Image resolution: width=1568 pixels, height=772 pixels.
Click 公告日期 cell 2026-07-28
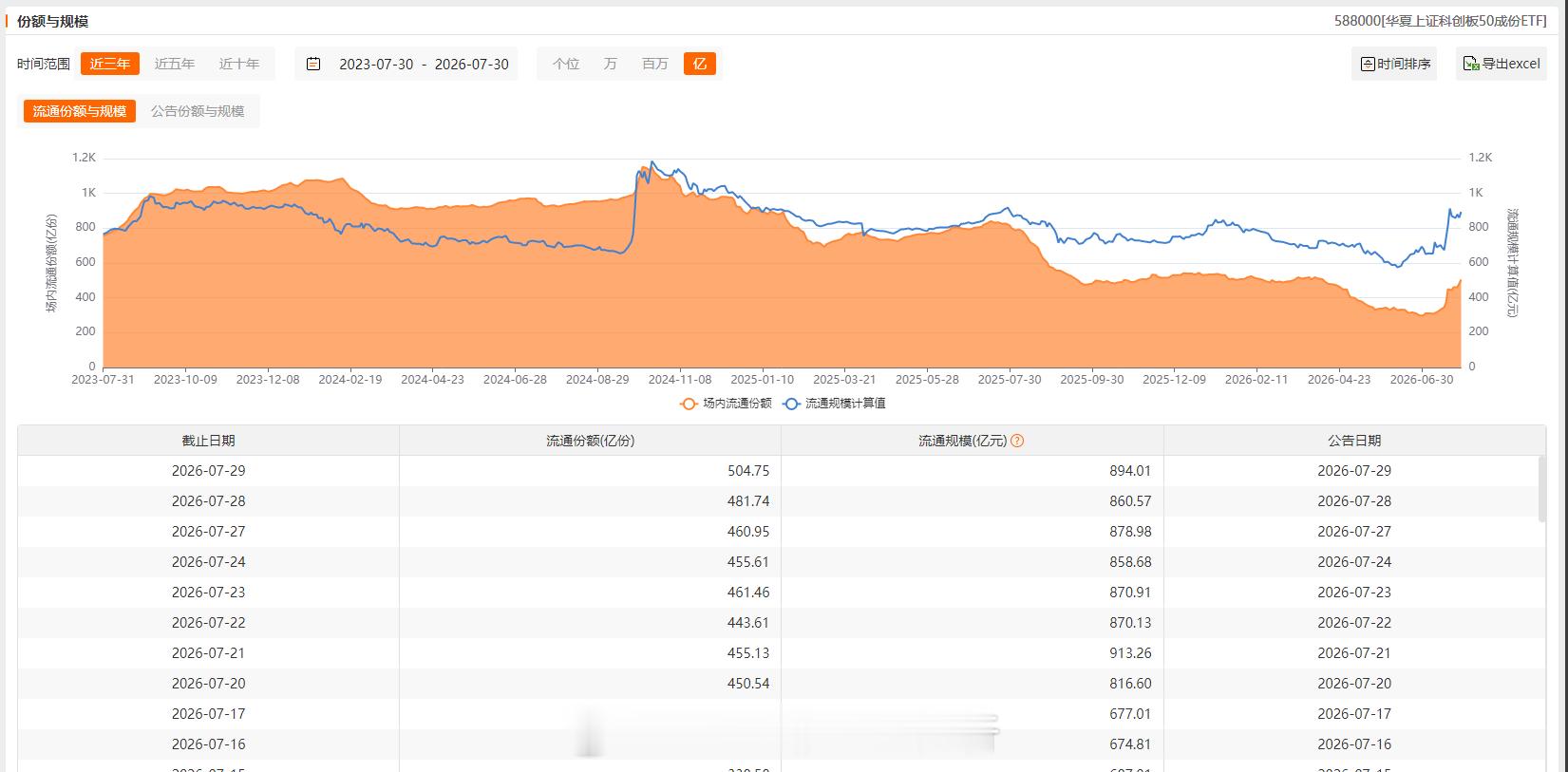click(x=1354, y=501)
